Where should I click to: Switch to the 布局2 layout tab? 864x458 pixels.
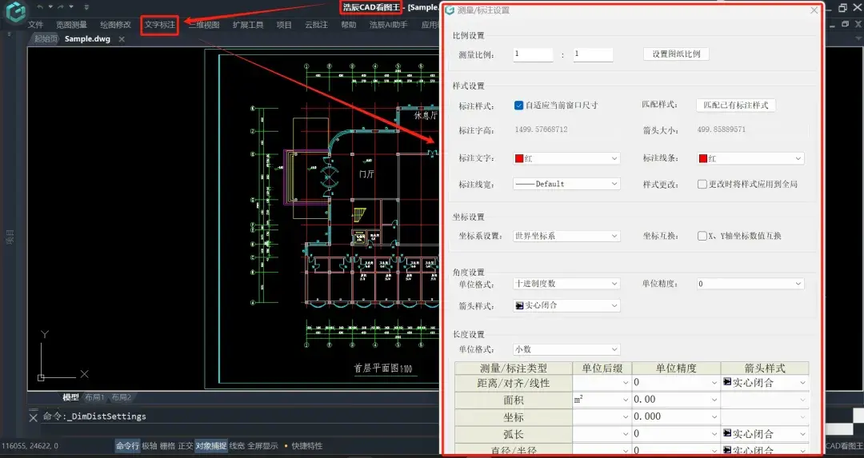pos(121,397)
